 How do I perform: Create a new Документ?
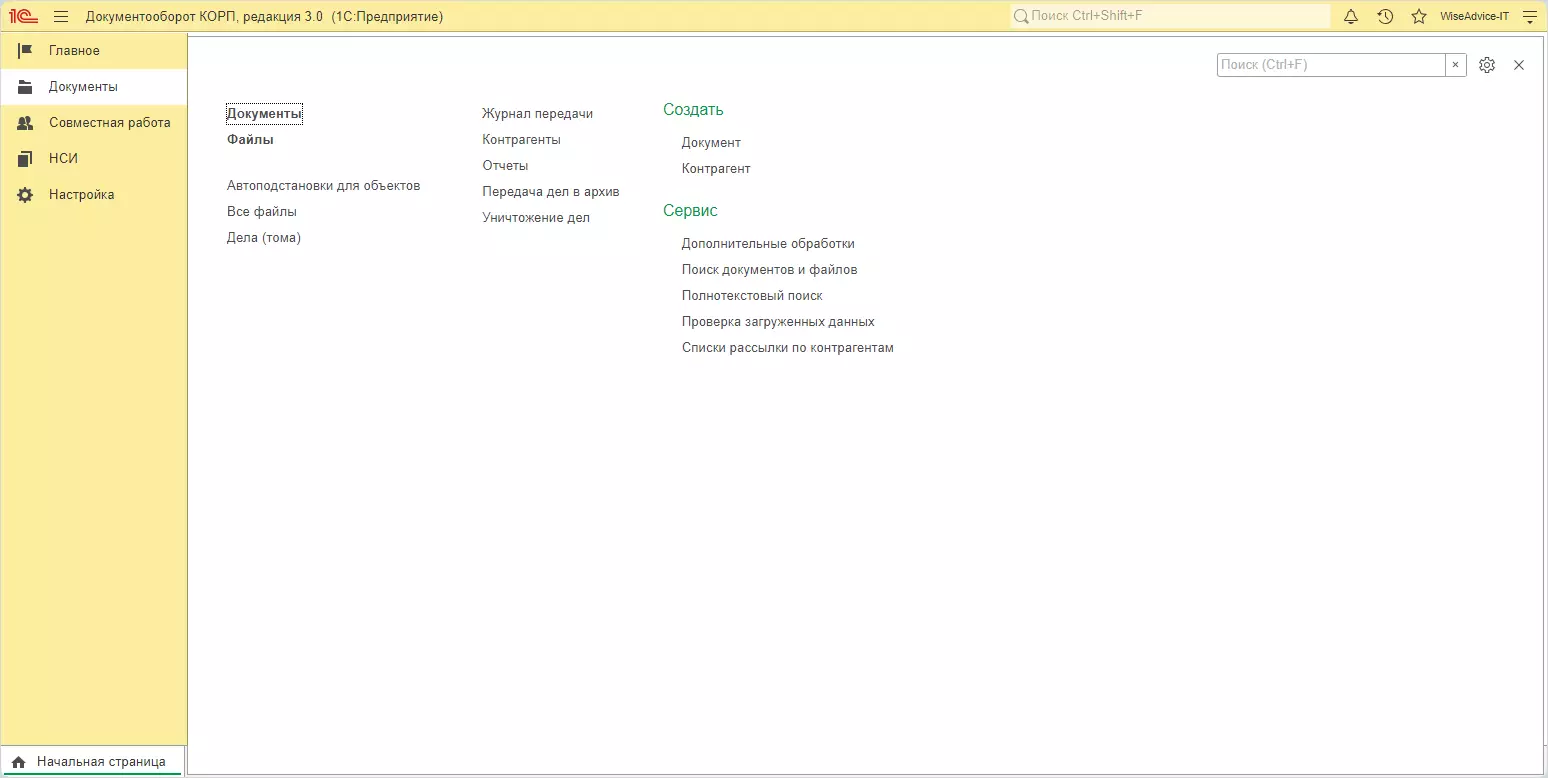pos(711,143)
